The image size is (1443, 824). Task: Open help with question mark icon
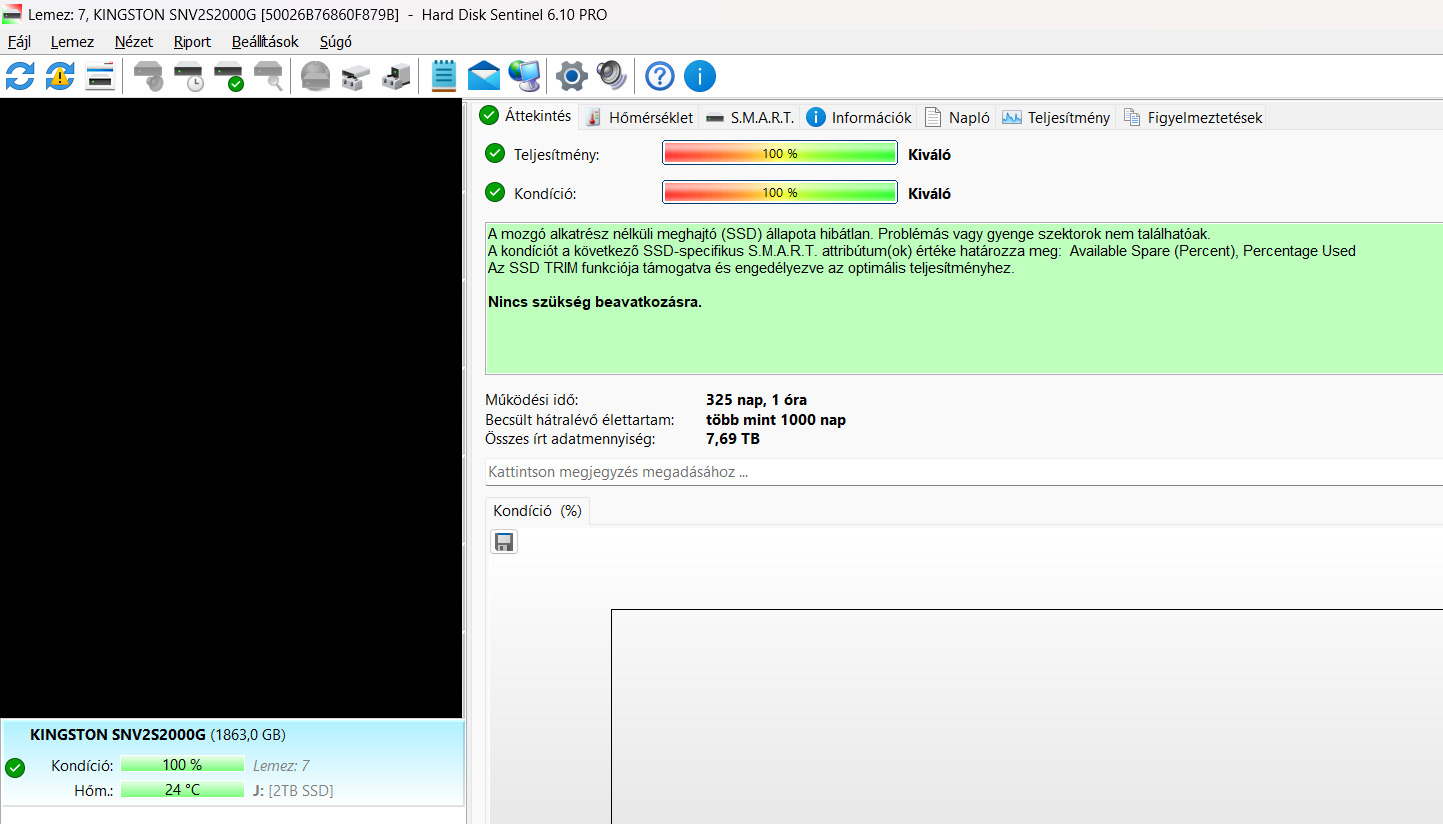660,76
